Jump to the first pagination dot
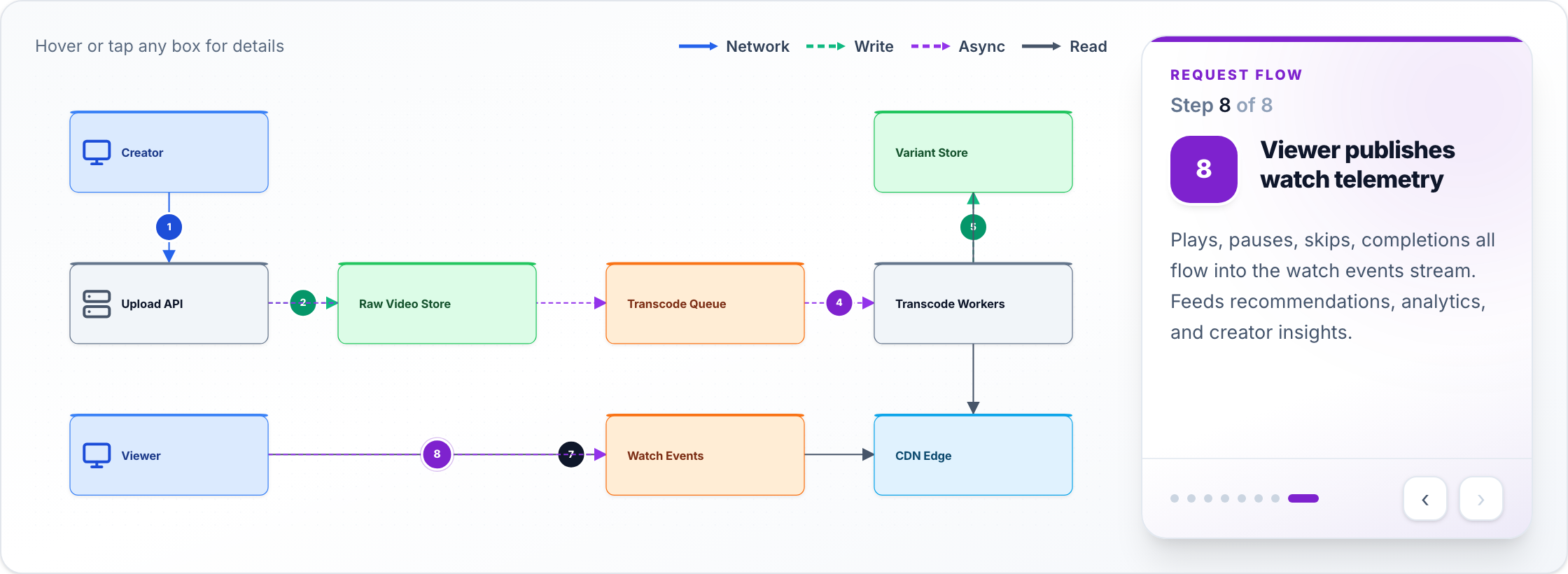This screenshot has height=574, width=1568. [1175, 498]
